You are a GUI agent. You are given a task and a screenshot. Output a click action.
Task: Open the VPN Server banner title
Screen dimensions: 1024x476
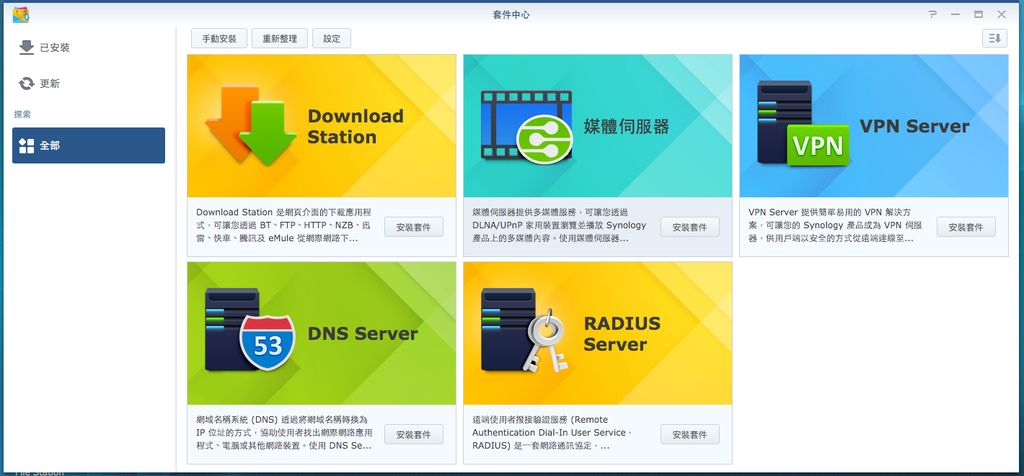tap(914, 126)
